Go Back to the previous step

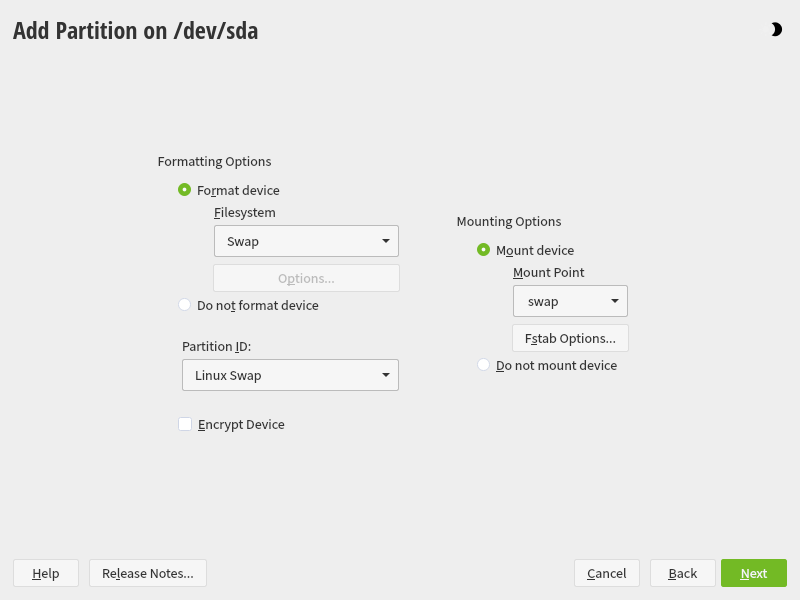(x=682, y=573)
